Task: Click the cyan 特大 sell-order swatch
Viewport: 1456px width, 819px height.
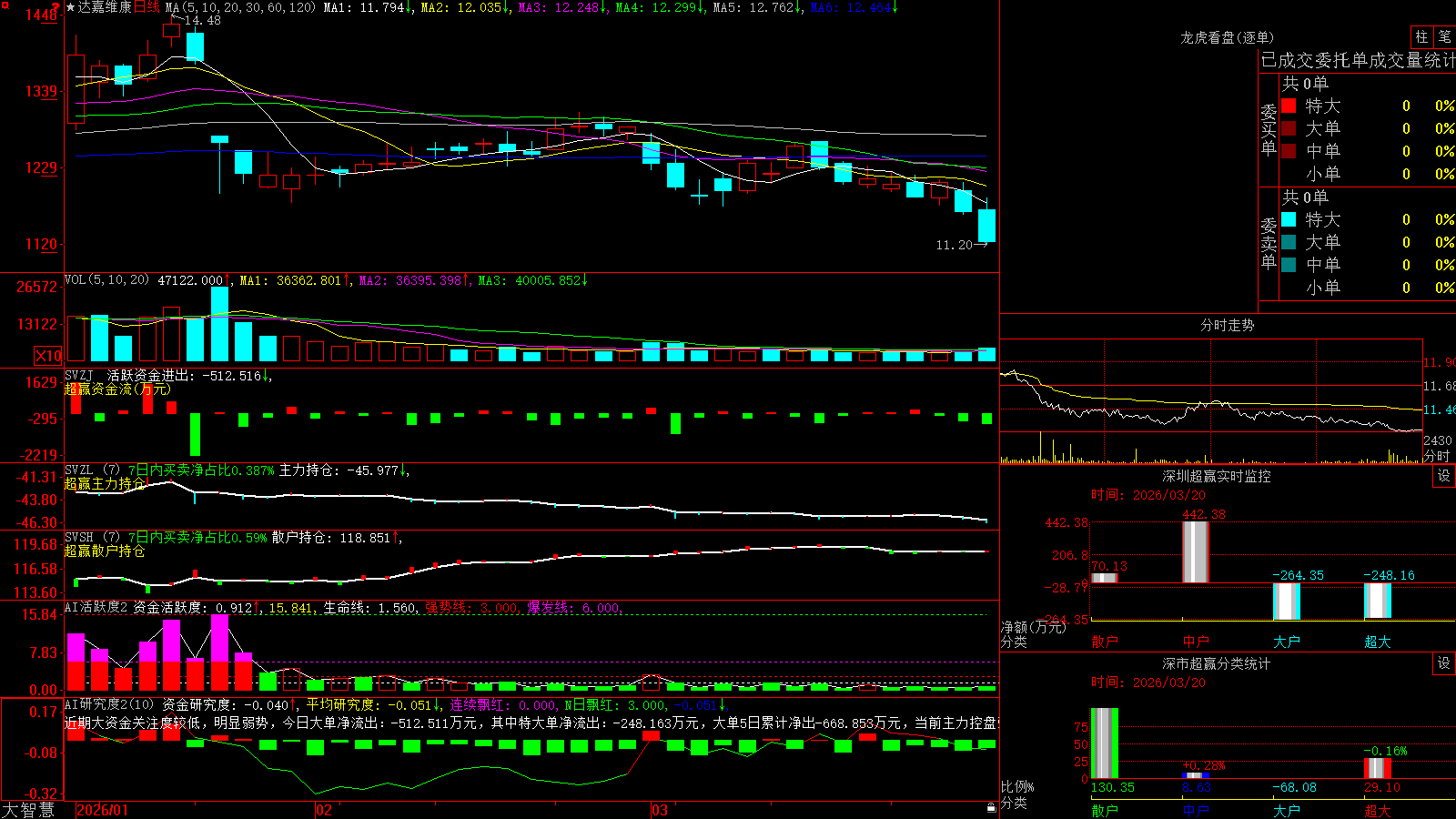Action: (x=1289, y=219)
